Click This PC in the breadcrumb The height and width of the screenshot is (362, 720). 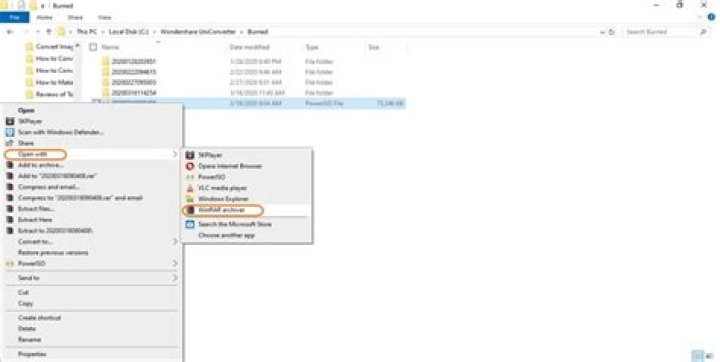[87, 32]
